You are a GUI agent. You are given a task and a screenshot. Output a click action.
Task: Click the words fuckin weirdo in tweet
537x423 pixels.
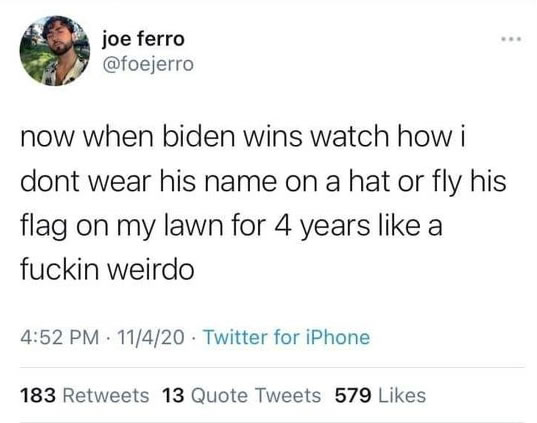[107, 269]
